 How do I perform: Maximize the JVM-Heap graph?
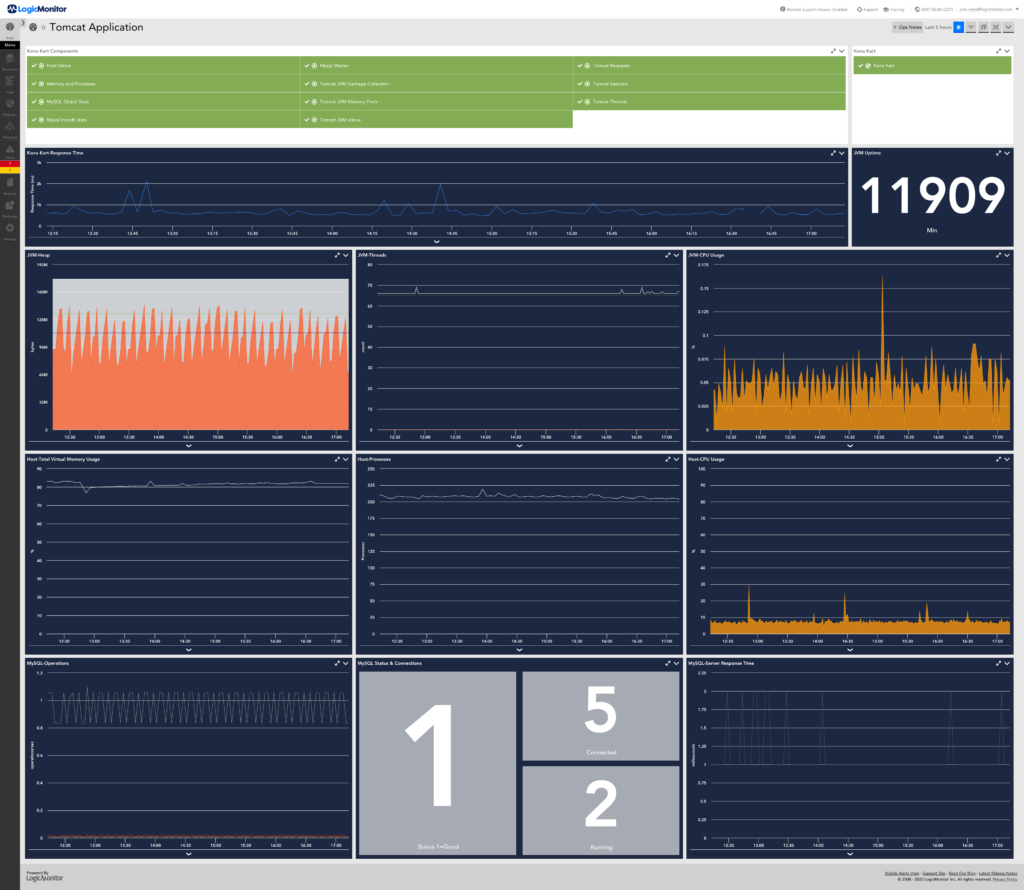(x=338, y=255)
